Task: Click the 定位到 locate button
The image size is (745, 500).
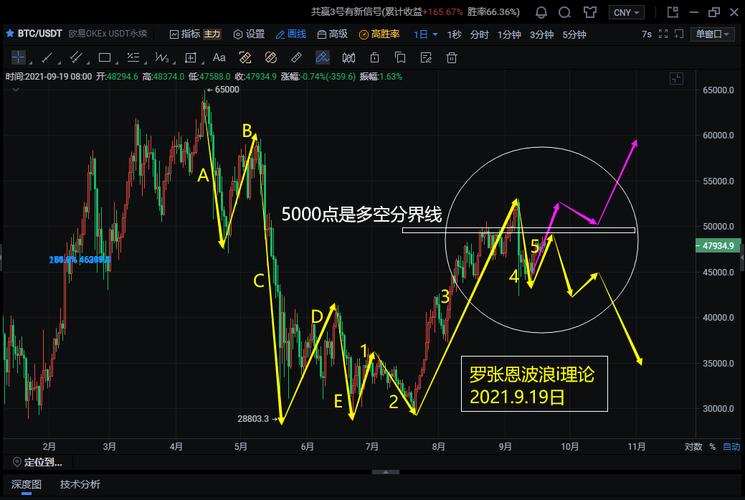Action: click(x=41, y=462)
